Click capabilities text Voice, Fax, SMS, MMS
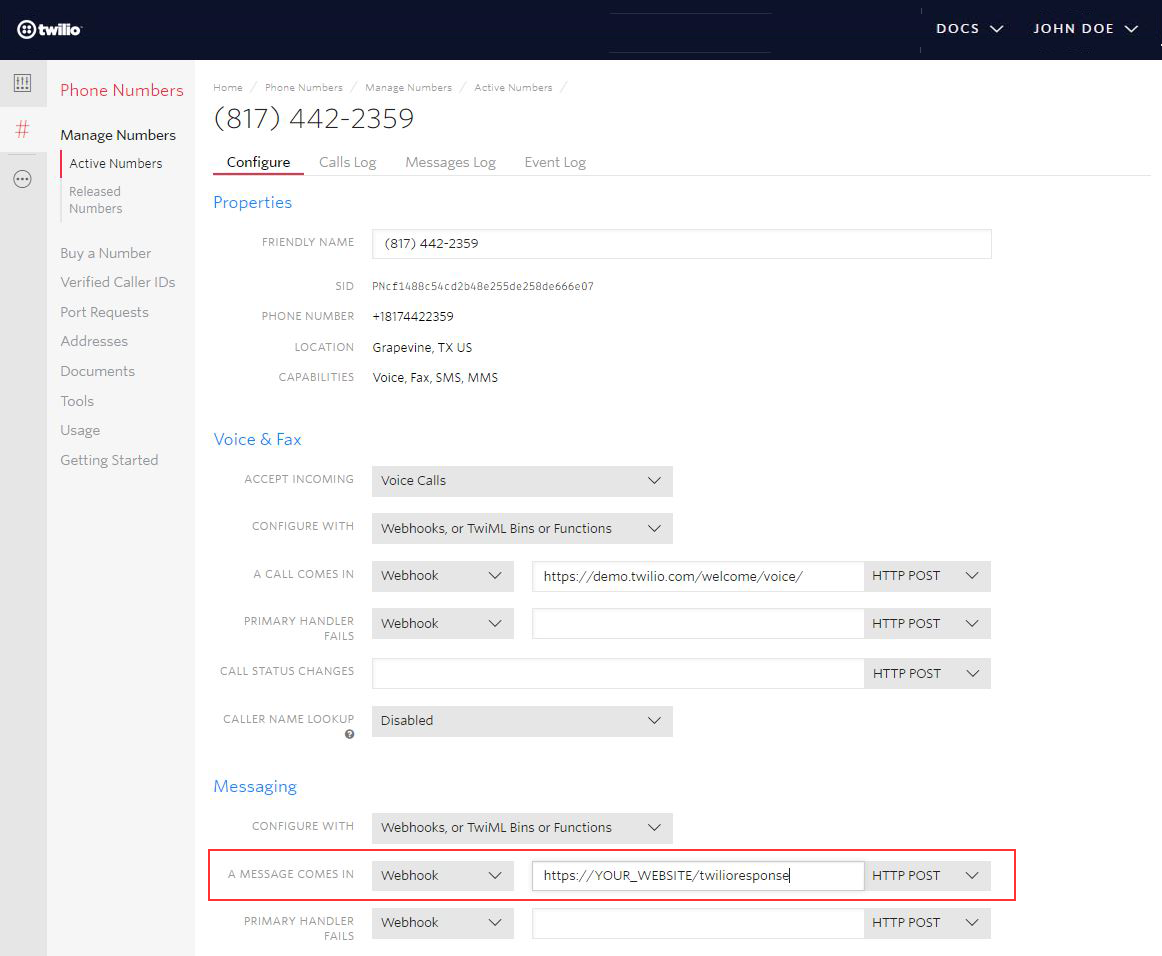1162x956 pixels. [435, 377]
